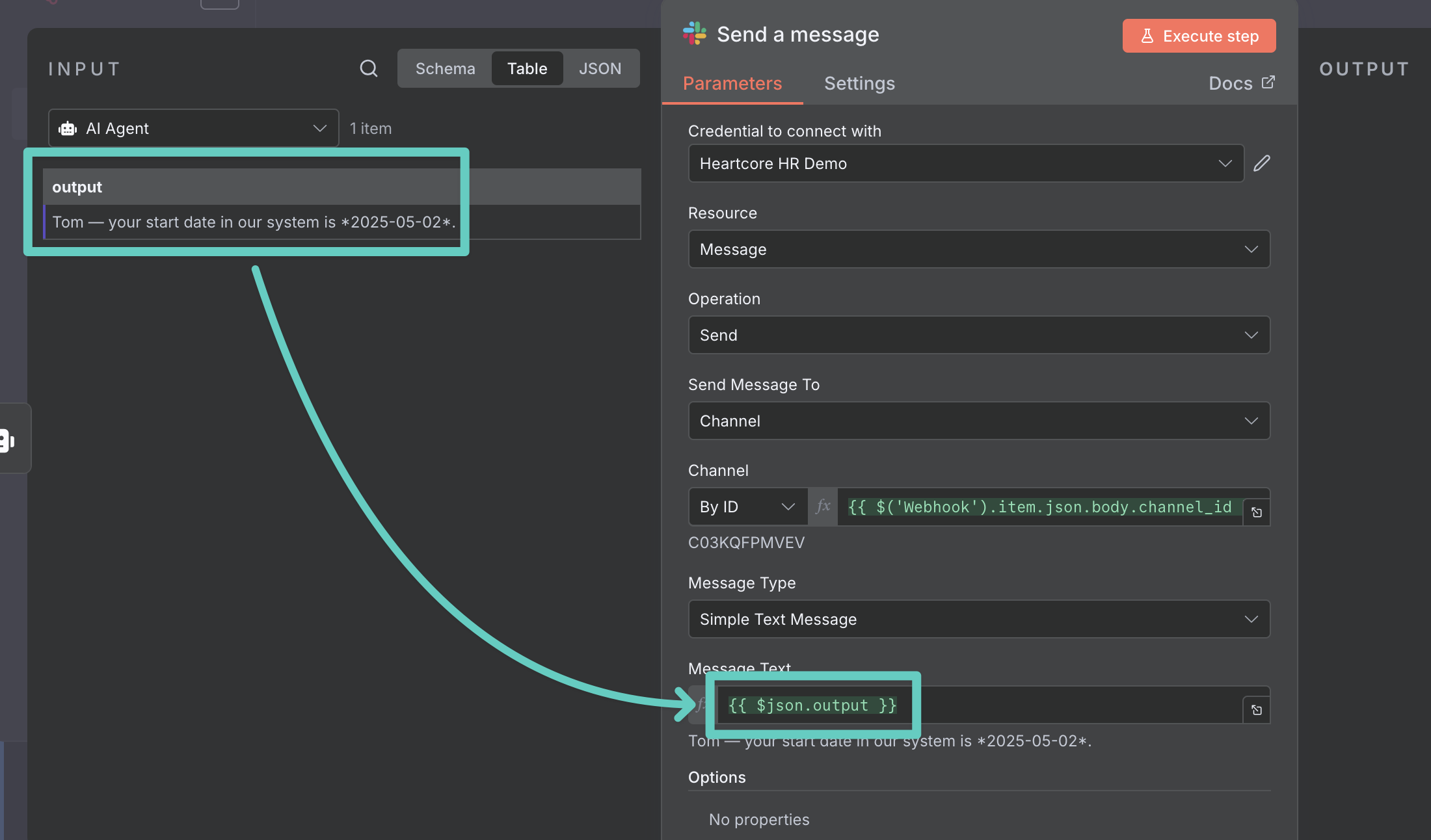This screenshot has width=1431, height=840.
Task: Open the AI Agent input node dropdown
Action: [x=193, y=128]
